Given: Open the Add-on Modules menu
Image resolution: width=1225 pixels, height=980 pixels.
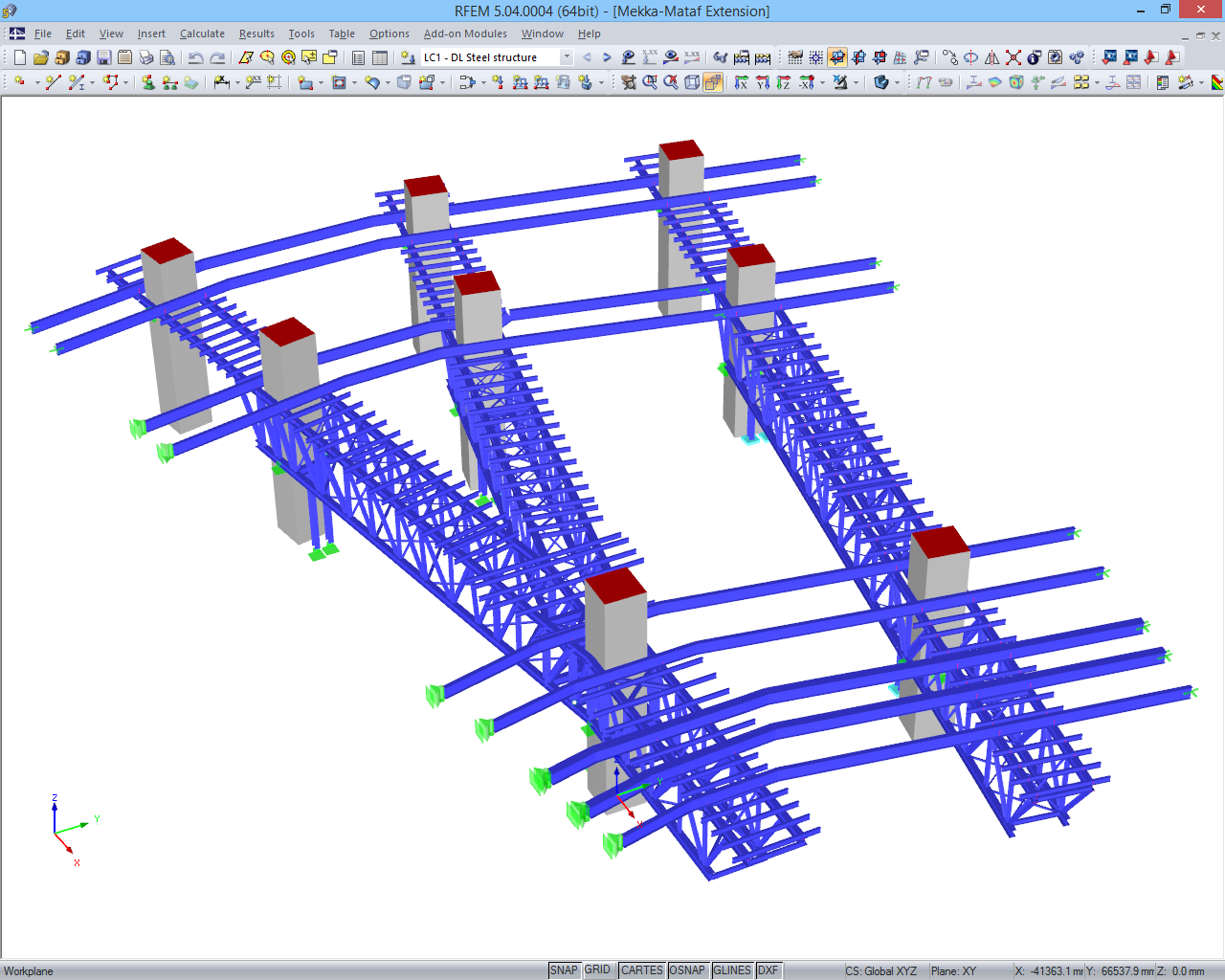Looking at the screenshot, I should tap(465, 33).
